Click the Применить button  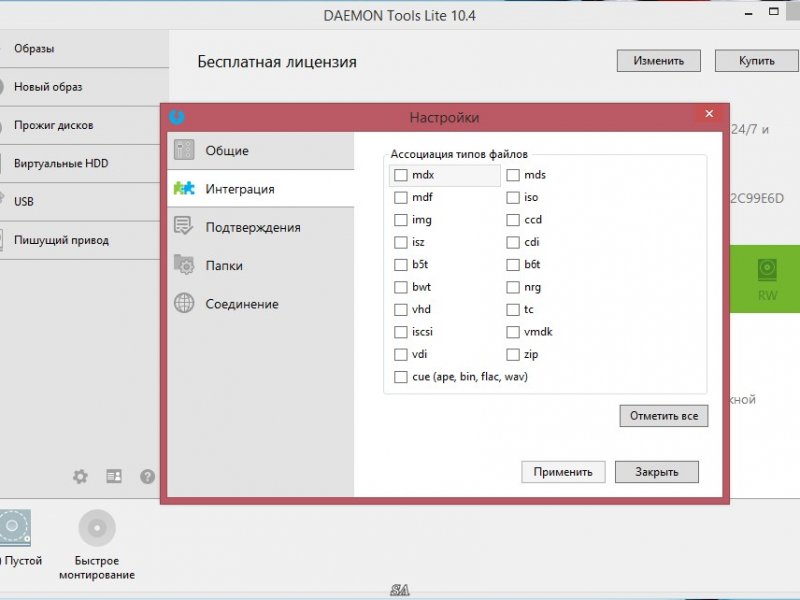point(563,472)
